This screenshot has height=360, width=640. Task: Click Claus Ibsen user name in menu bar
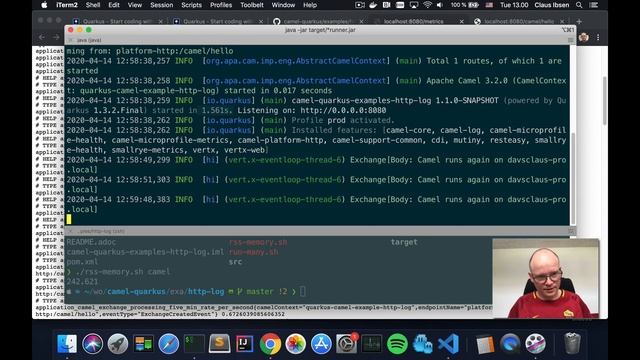[x=552, y=5]
